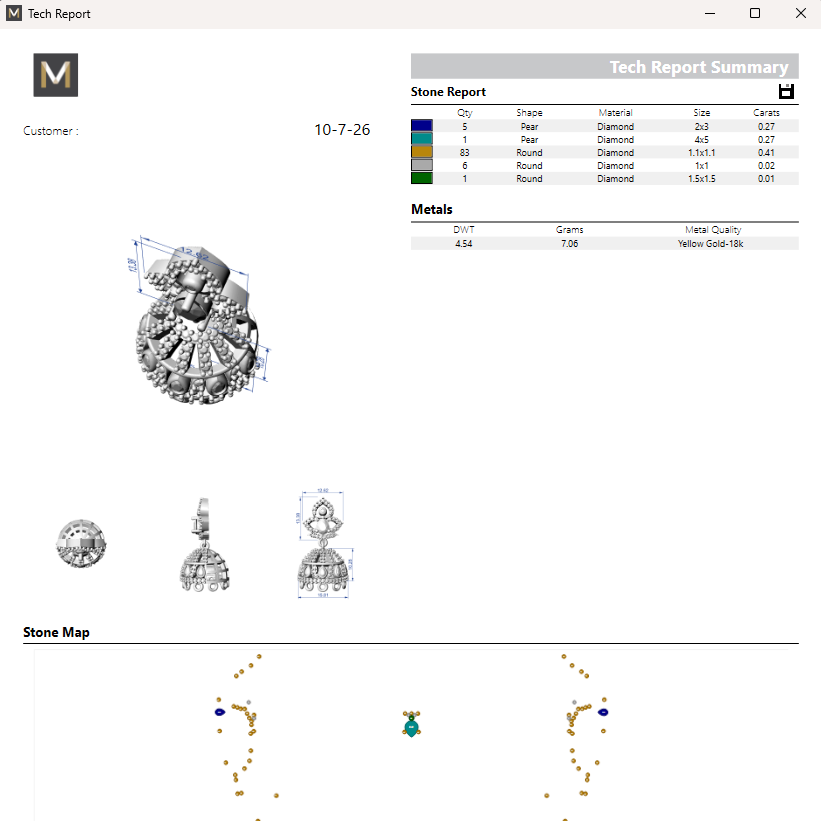
Task: Click the Customer field label
Action: (51, 131)
